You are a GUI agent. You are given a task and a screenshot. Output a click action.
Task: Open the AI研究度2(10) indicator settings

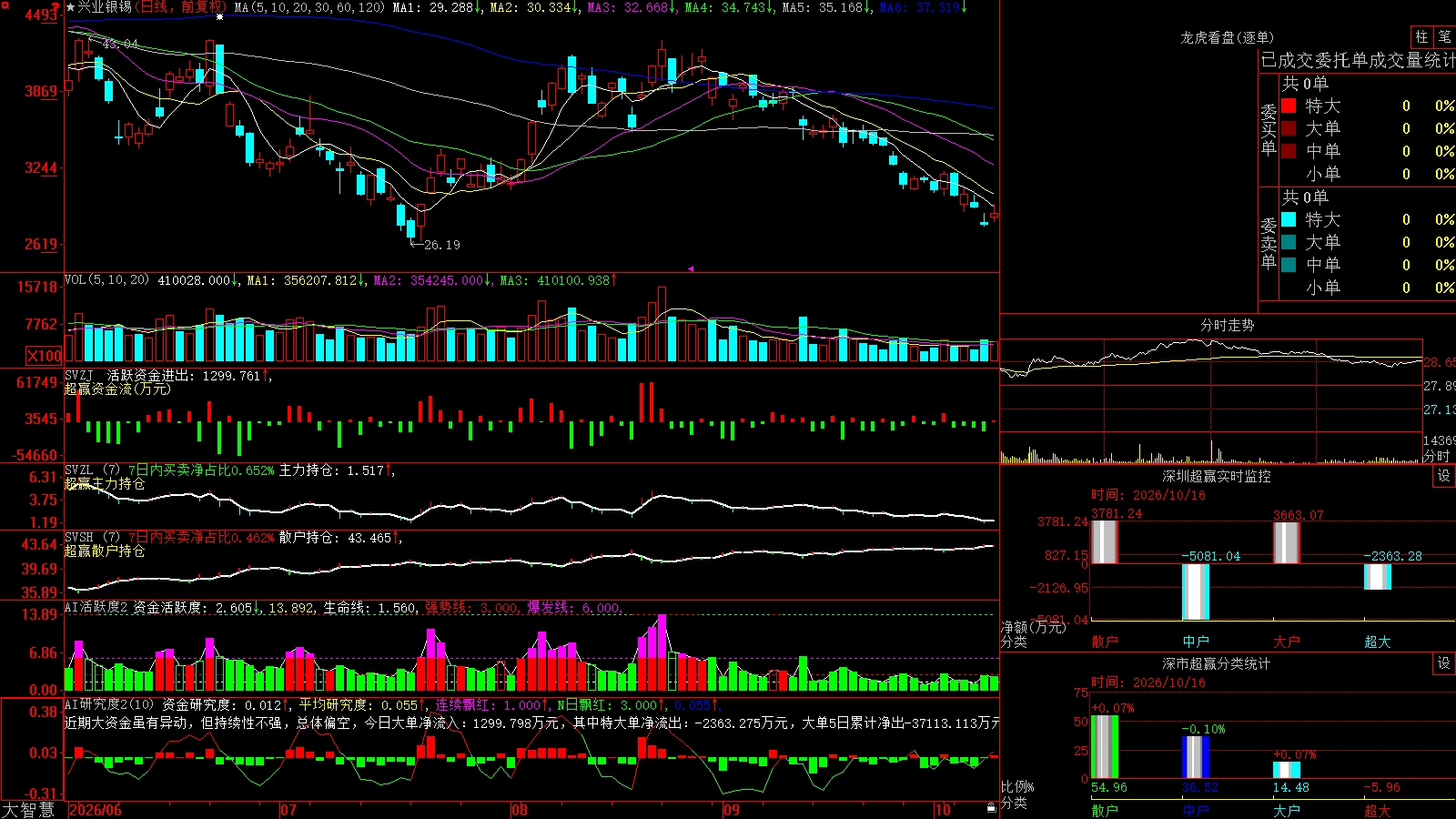click(x=109, y=704)
